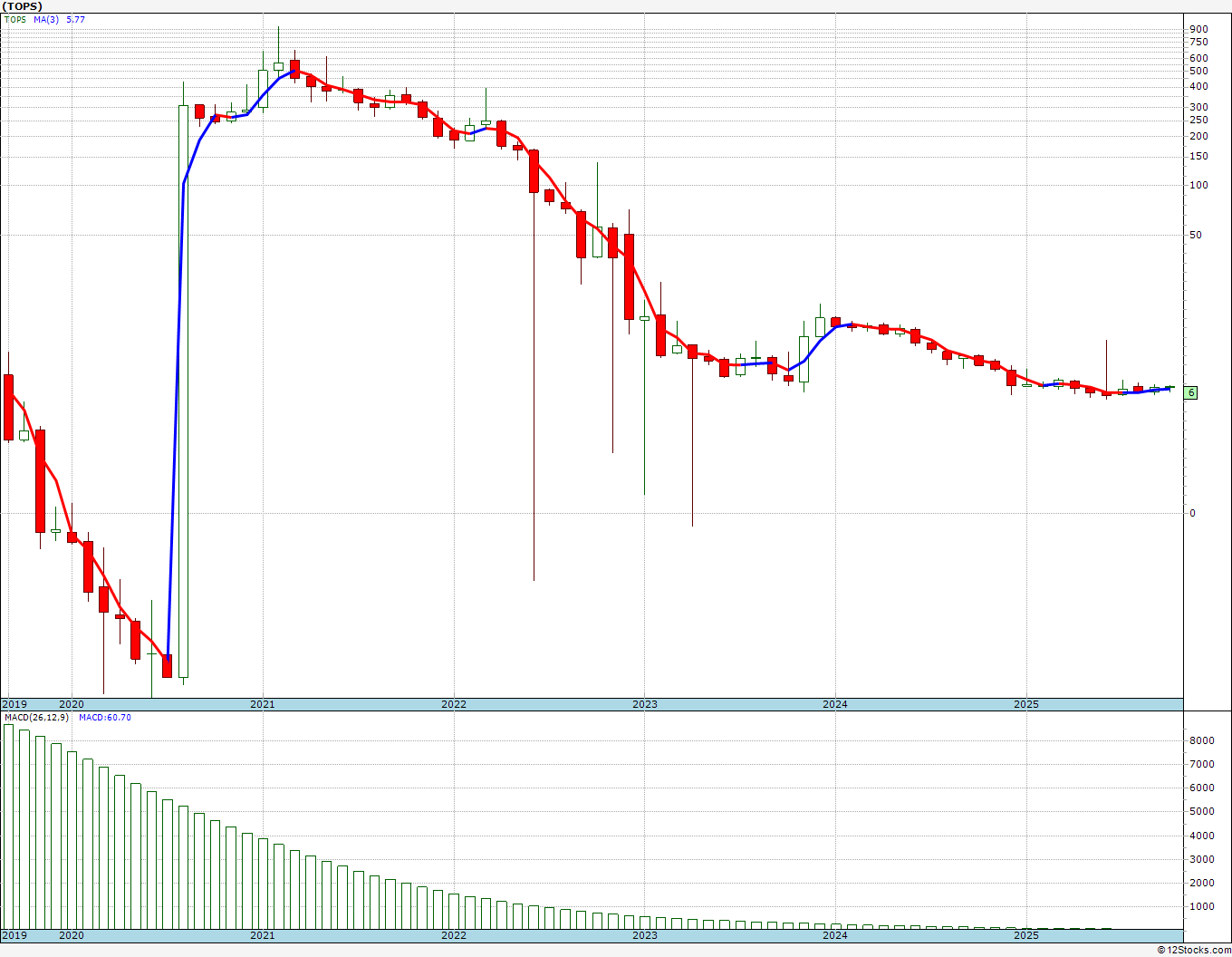The height and width of the screenshot is (957, 1232).
Task: Select 2020 on the MACD panel time axis
Action: click(x=71, y=935)
